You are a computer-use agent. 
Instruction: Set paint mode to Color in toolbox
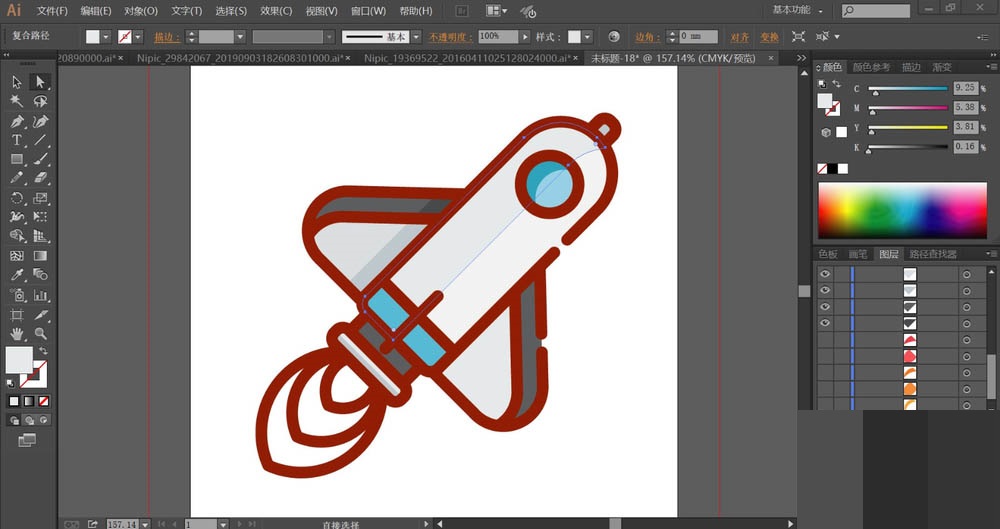click(14, 401)
